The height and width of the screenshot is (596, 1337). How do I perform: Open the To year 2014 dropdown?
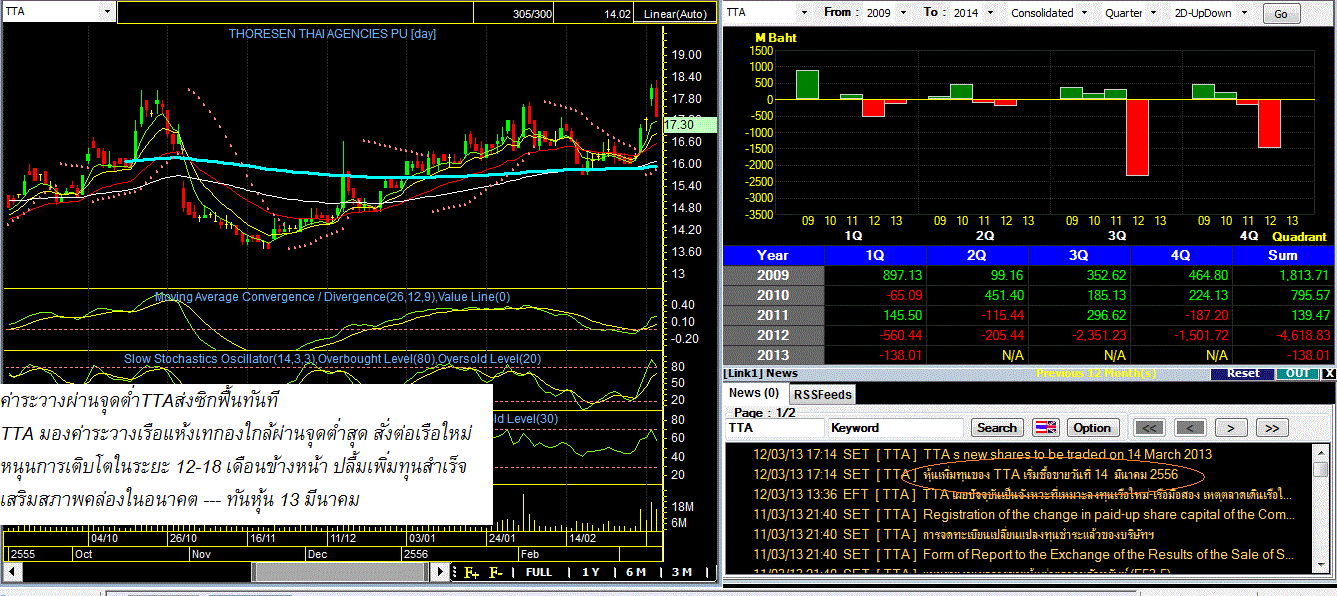[x=988, y=13]
